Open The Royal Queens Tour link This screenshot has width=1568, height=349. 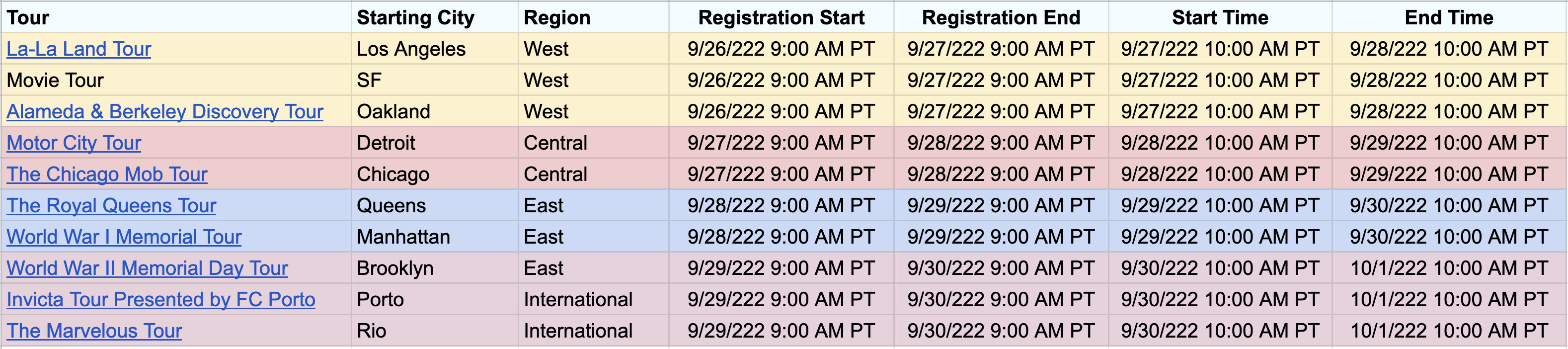click(x=111, y=205)
